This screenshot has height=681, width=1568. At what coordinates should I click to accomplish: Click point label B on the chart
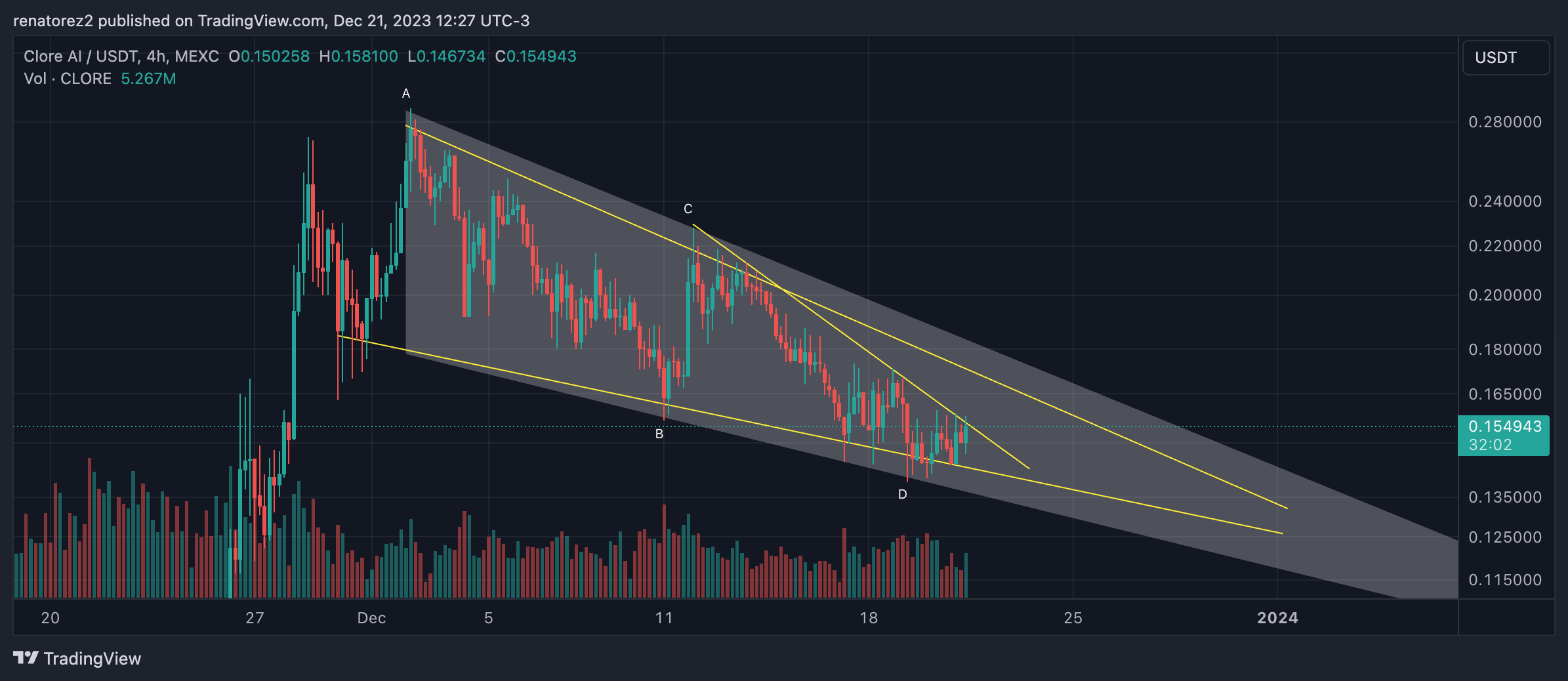click(x=659, y=434)
